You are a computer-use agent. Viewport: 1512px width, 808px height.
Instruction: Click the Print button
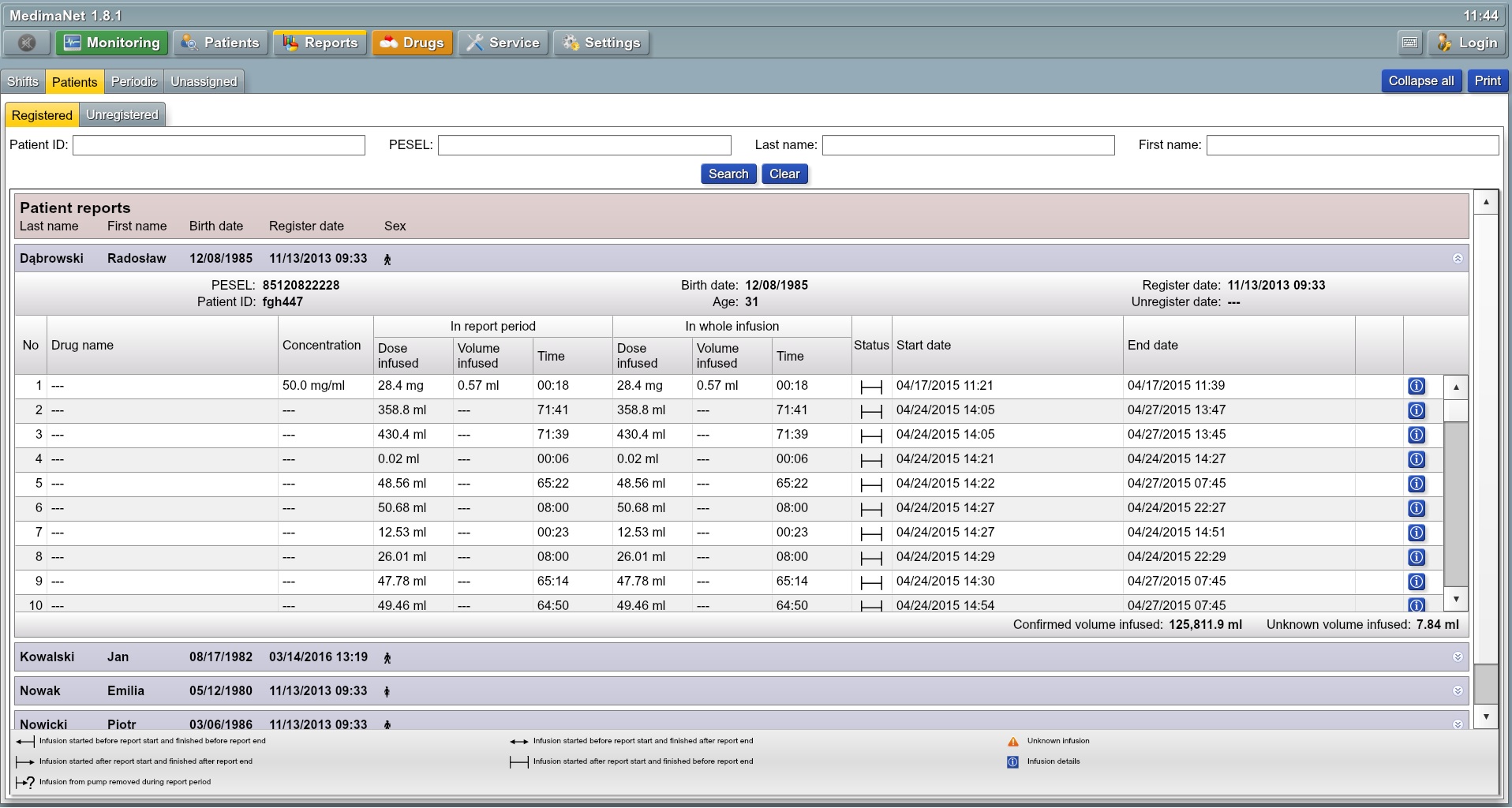pyautogui.click(x=1488, y=80)
